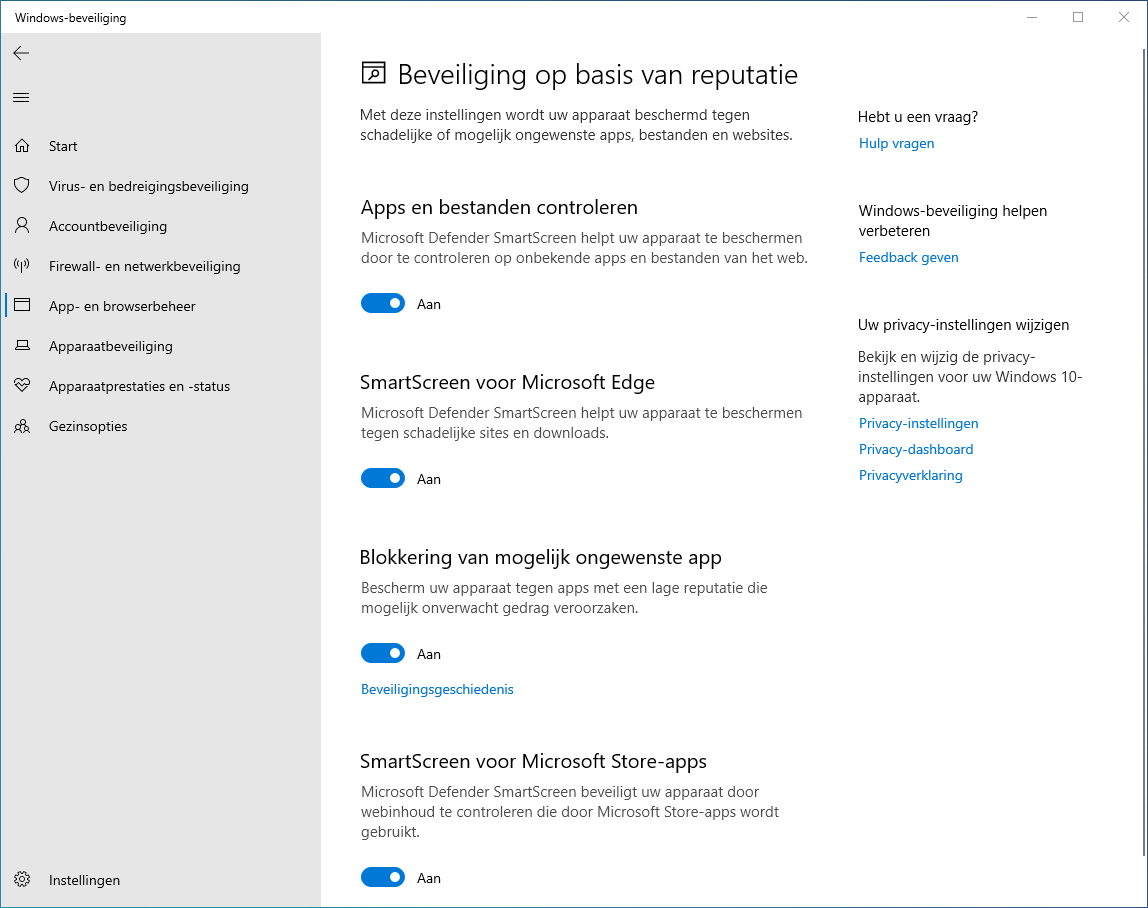This screenshot has width=1148, height=908.
Task: Click the Hulp vragen link
Action: click(896, 143)
